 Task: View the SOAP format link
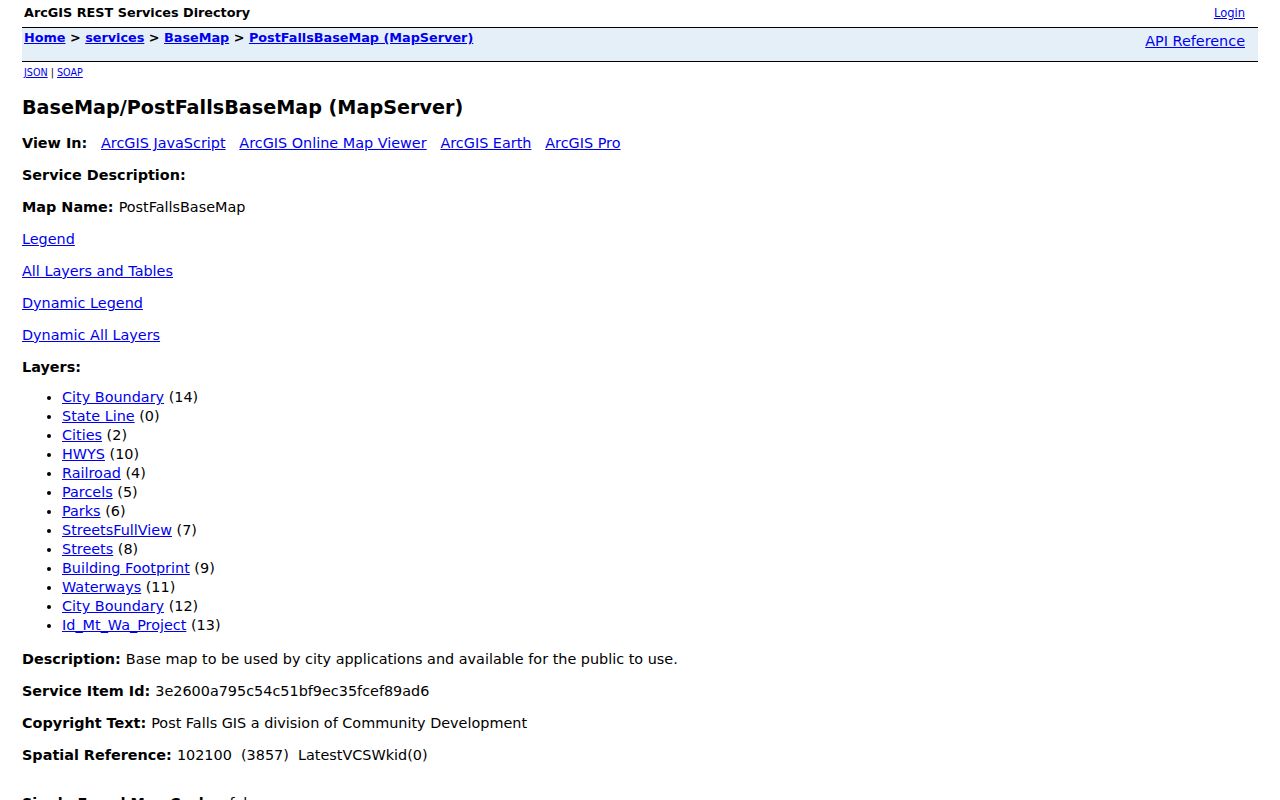[x=70, y=72]
